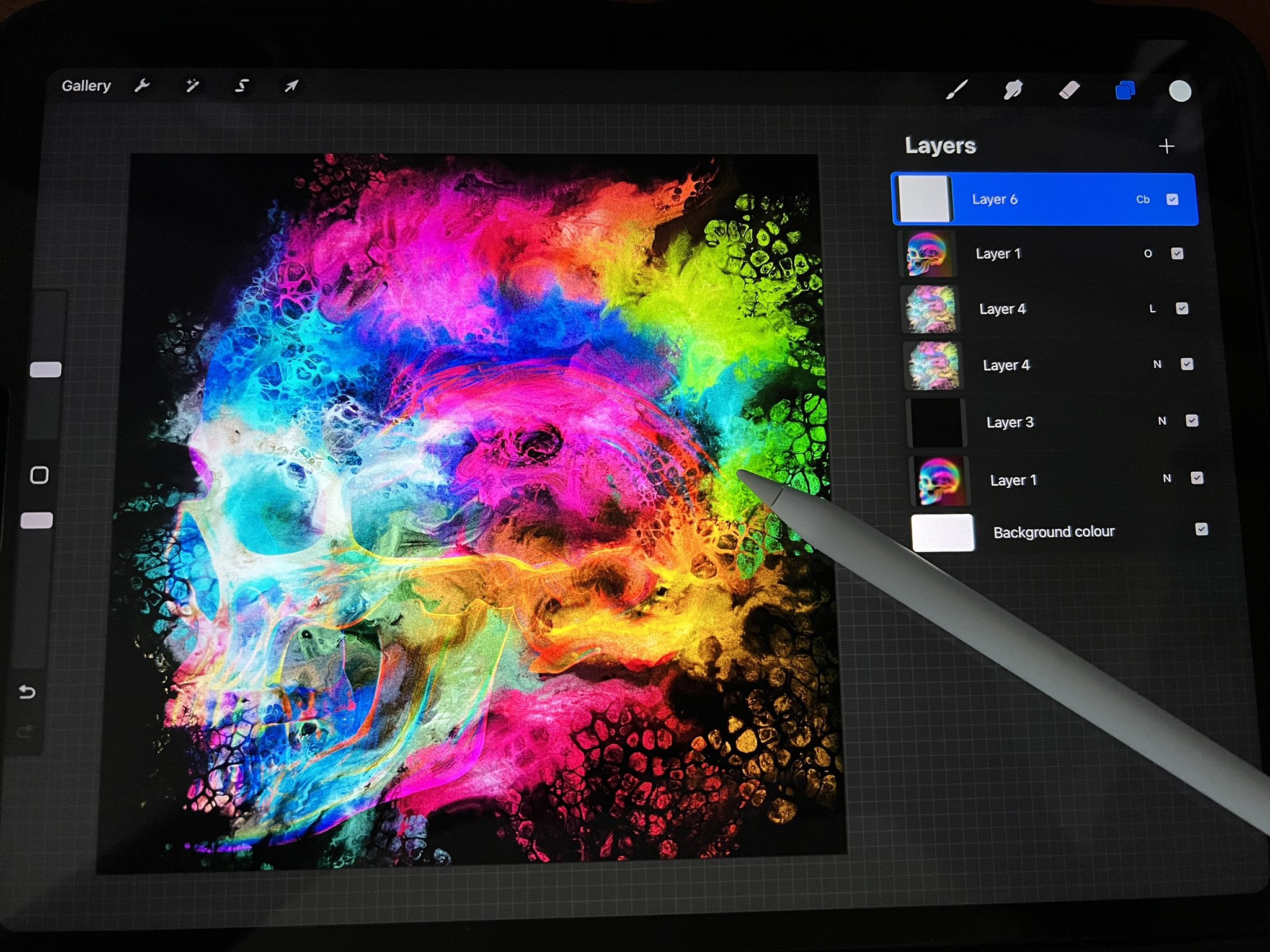Select the Eraser tool
The width and height of the screenshot is (1270, 952).
pyautogui.click(x=1069, y=90)
